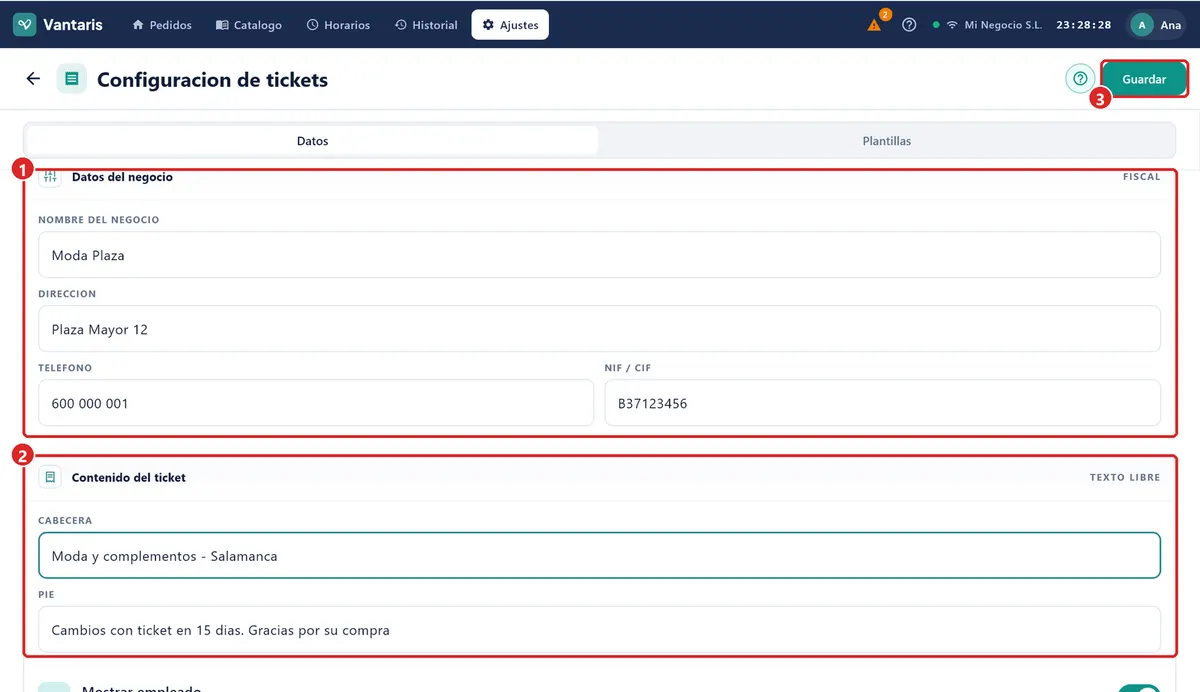Switch to the Datos tab

(312, 141)
